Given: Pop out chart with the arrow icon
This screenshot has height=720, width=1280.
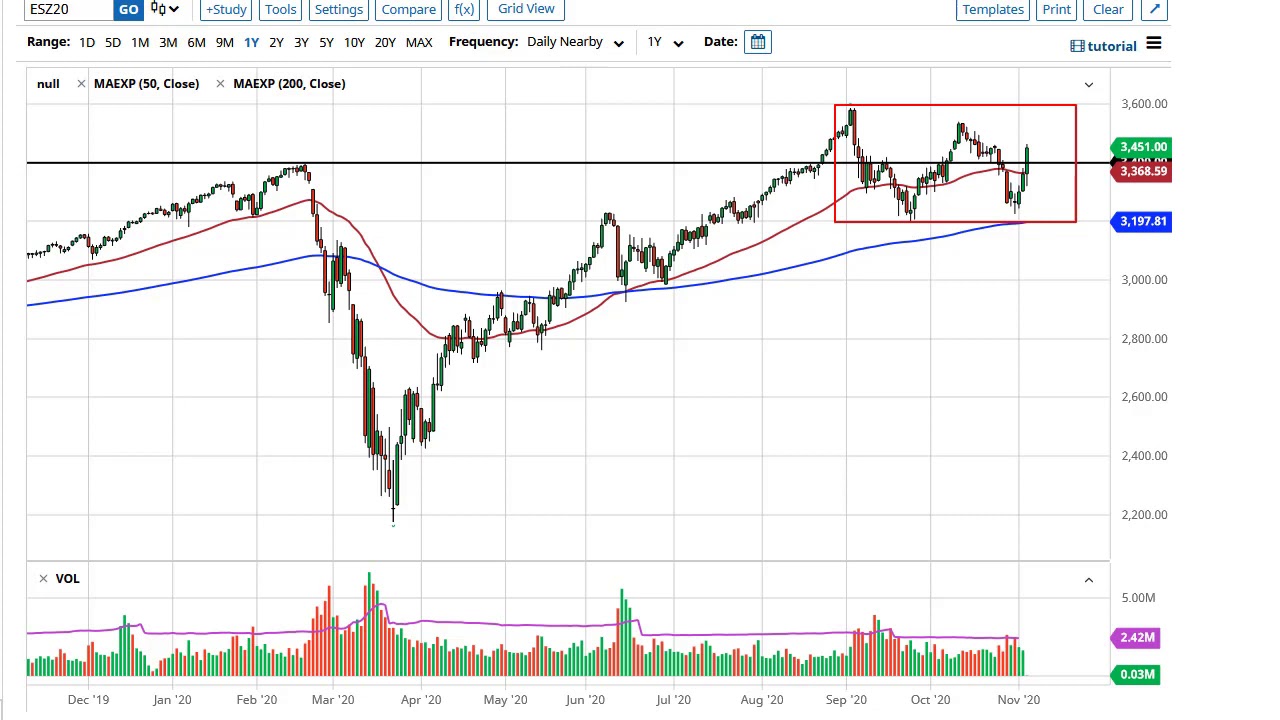Looking at the screenshot, I should point(1154,9).
